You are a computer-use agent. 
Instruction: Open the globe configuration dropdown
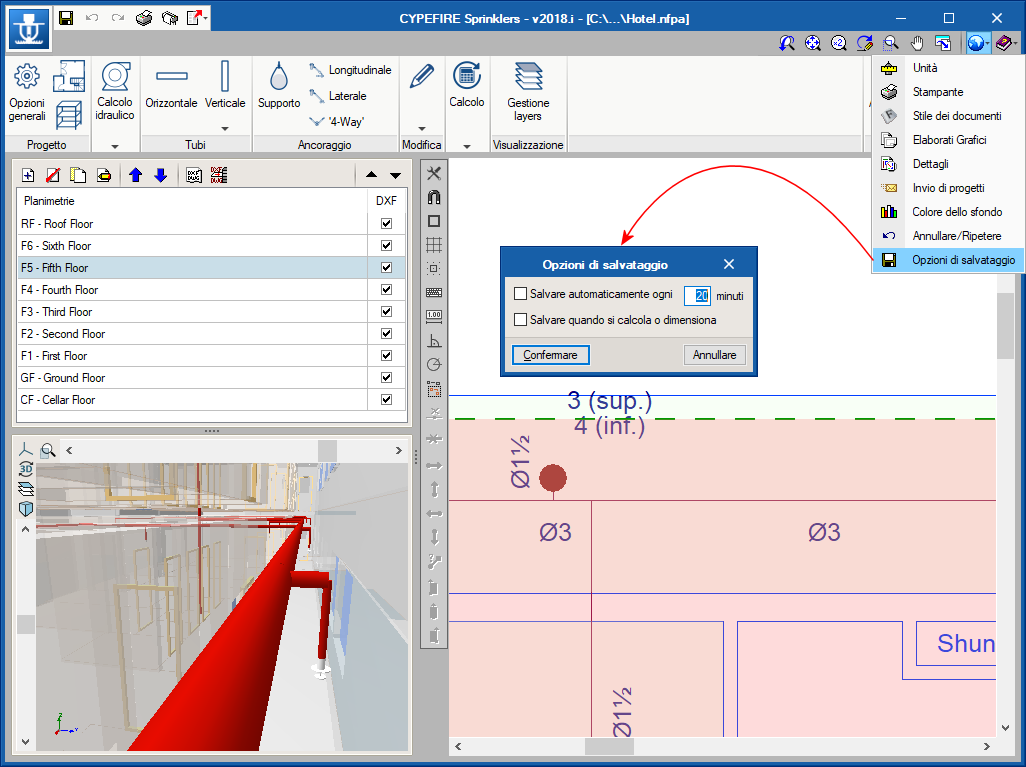(978, 43)
